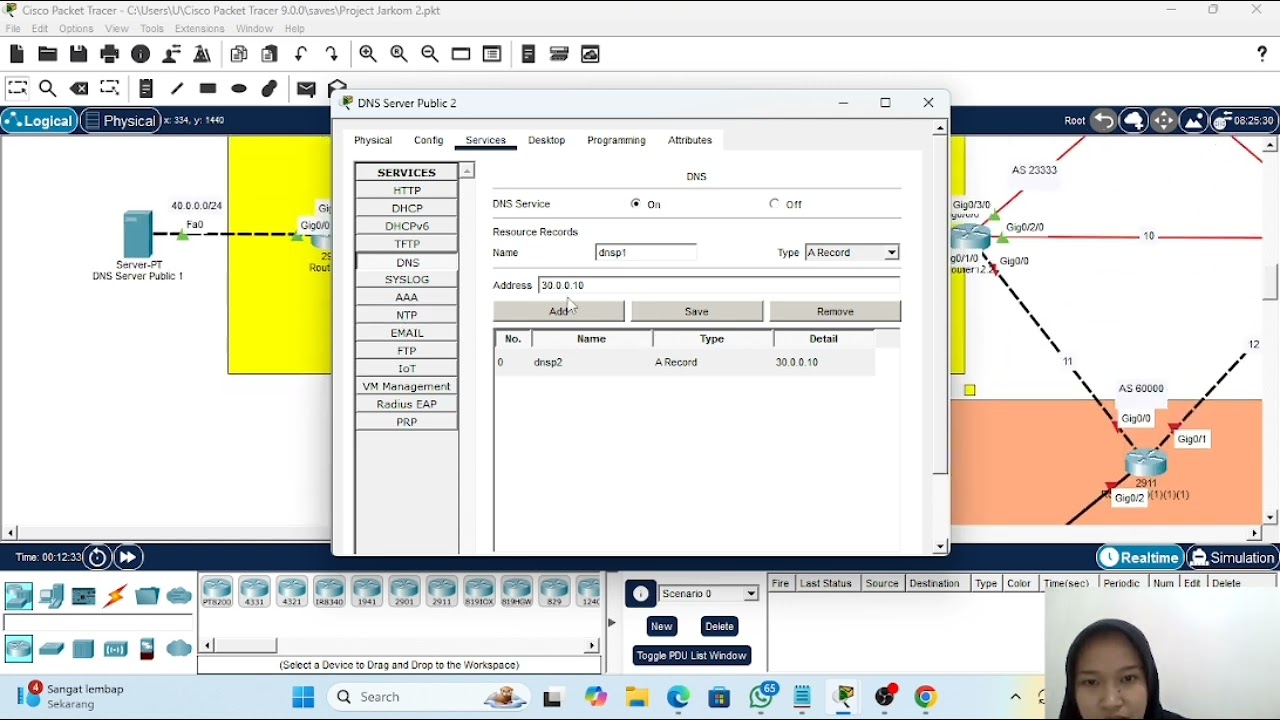Image resolution: width=1280 pixels, height=720 pixels.
Task: Click Toggle PDU List Window button
Action: coord(692,655)
